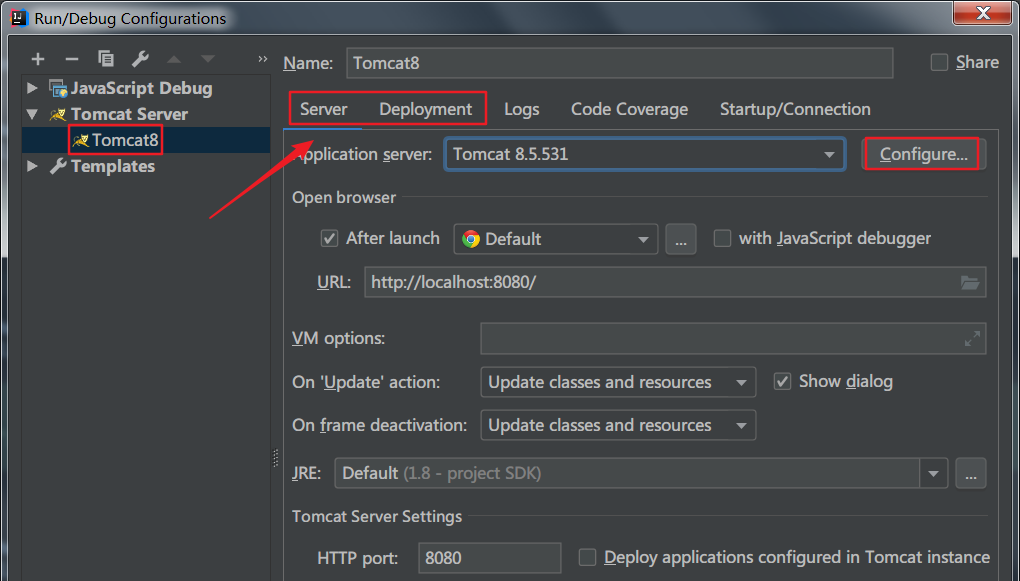Click the HTTP port field
The image size is (1020, 581).
489,558
